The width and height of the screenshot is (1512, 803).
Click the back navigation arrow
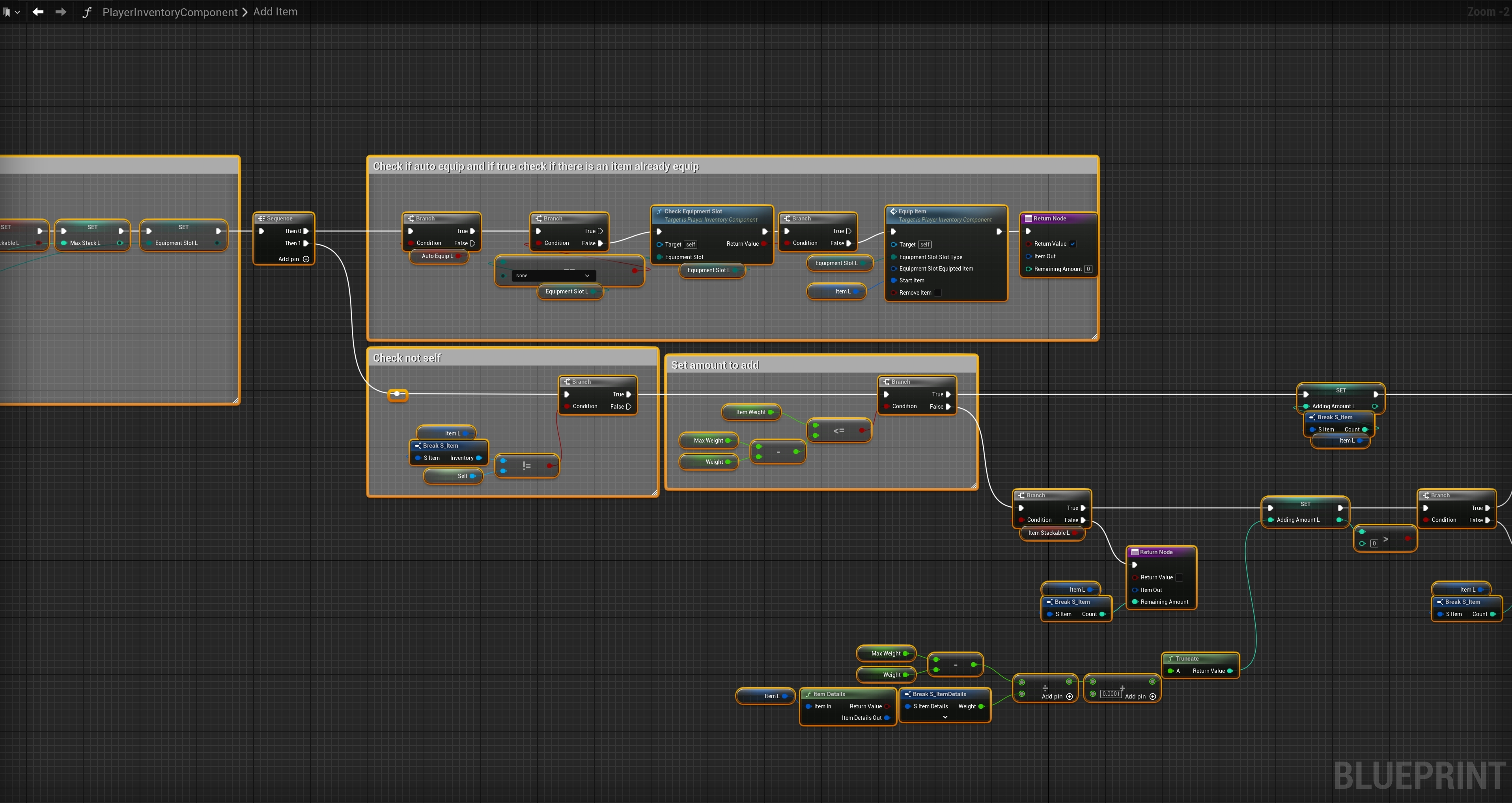pyautogui.click(x=37, y=12)
